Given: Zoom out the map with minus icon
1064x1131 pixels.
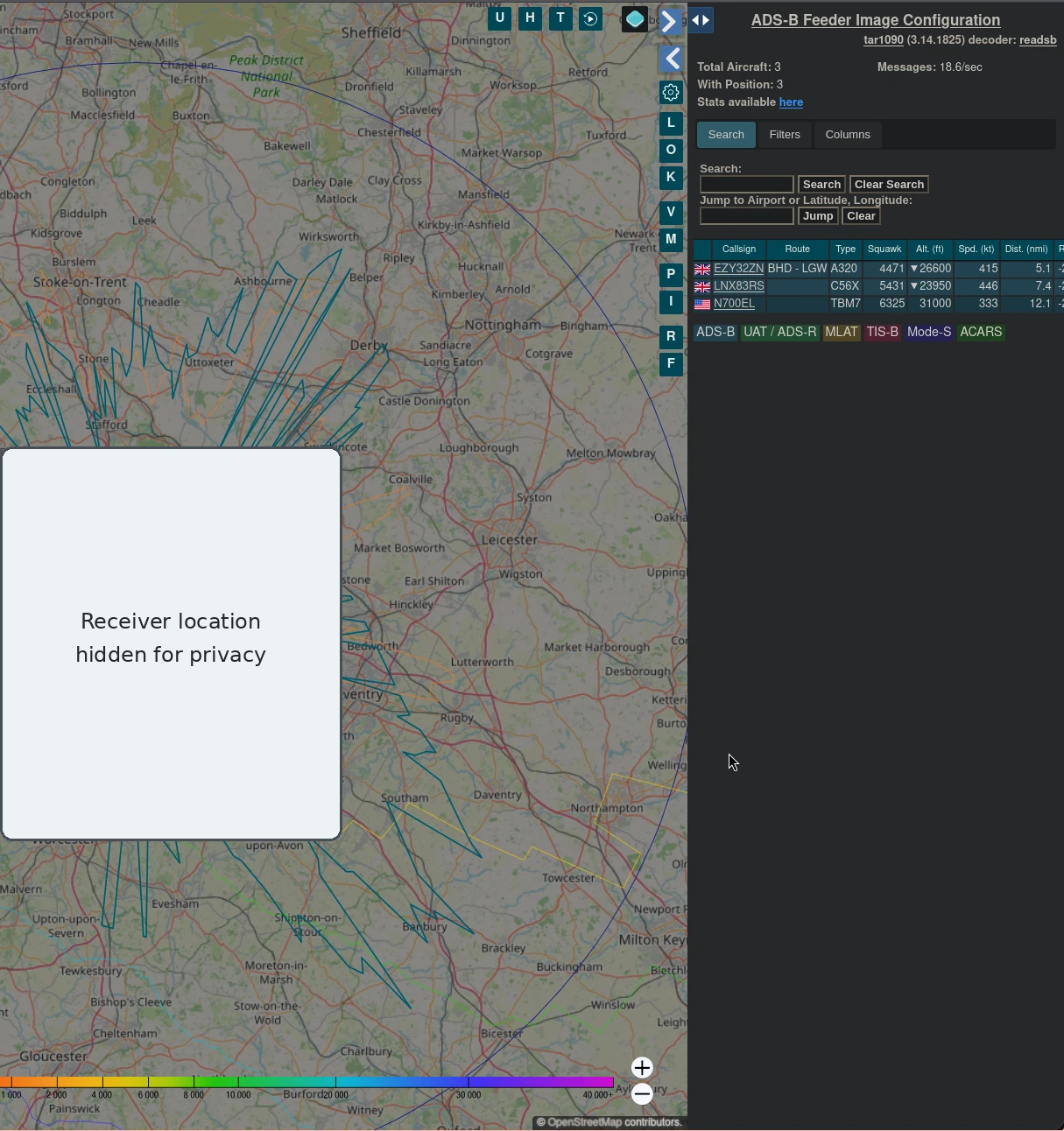Looking at the screenshot, I should (642, 1094).
